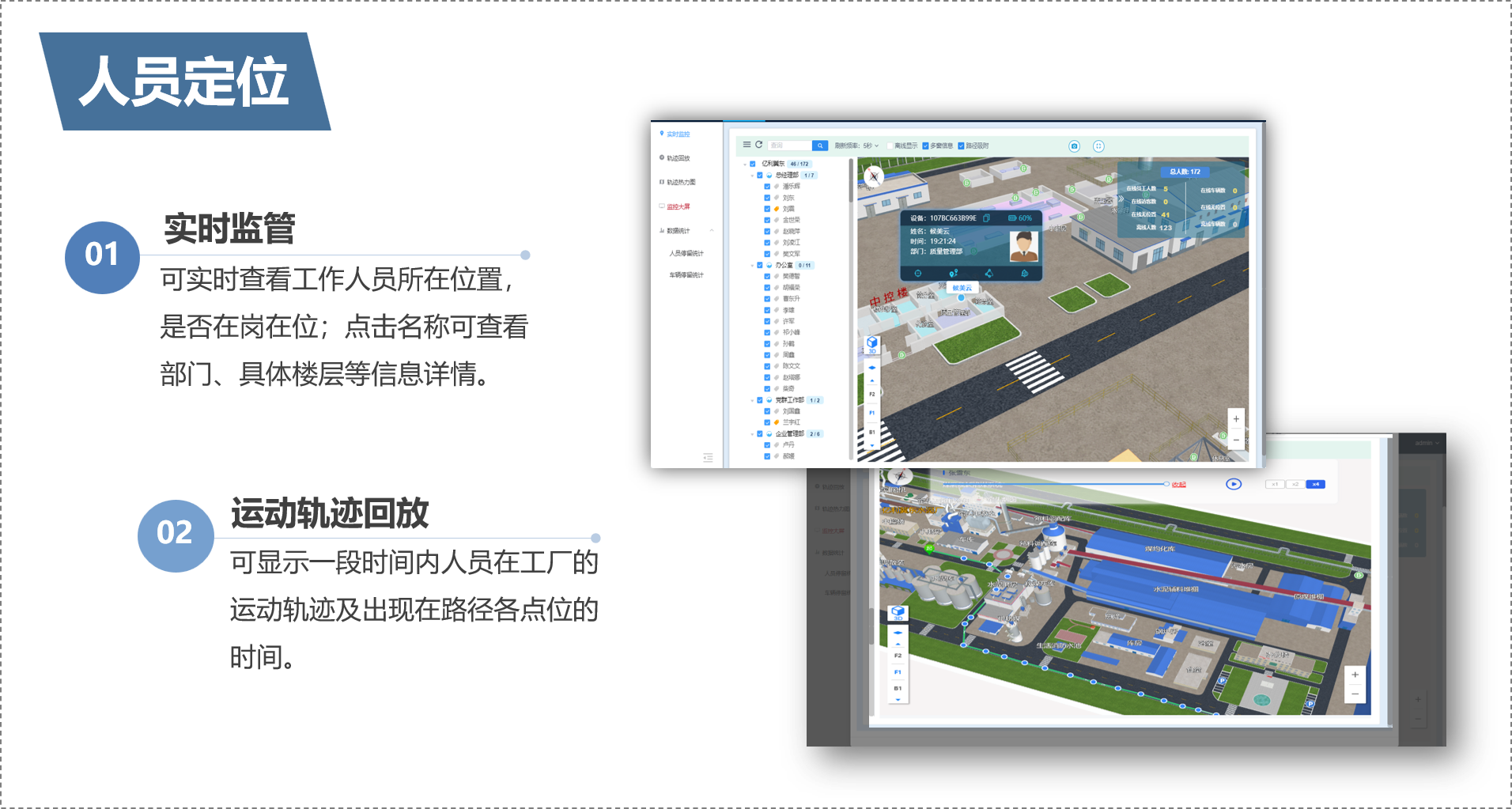Collapse the 数据统计 menu in the top window
Screen dimensions: 1512x809
712,231
